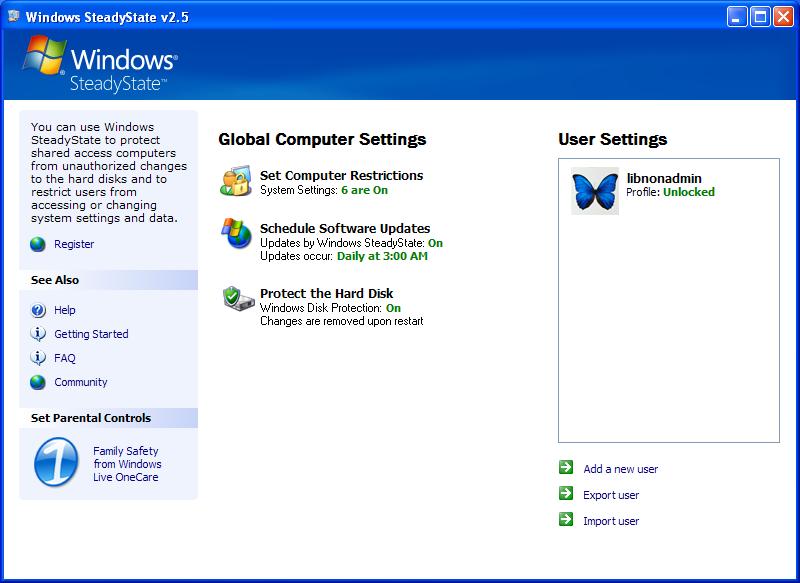
Task: Click the green arrow beside Import user
Action: [x=566, y=519]
